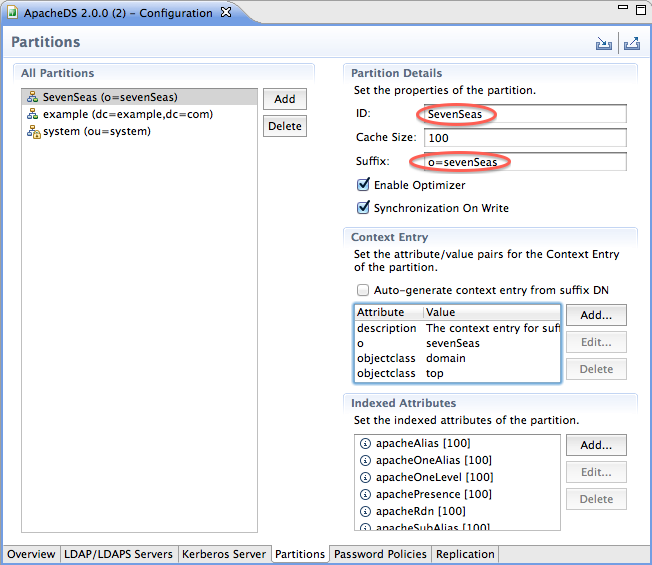Enable auto-generate context entry from suffix DN
The width and height of the screenshot is (652, 565).
click(x=364, y=290)
